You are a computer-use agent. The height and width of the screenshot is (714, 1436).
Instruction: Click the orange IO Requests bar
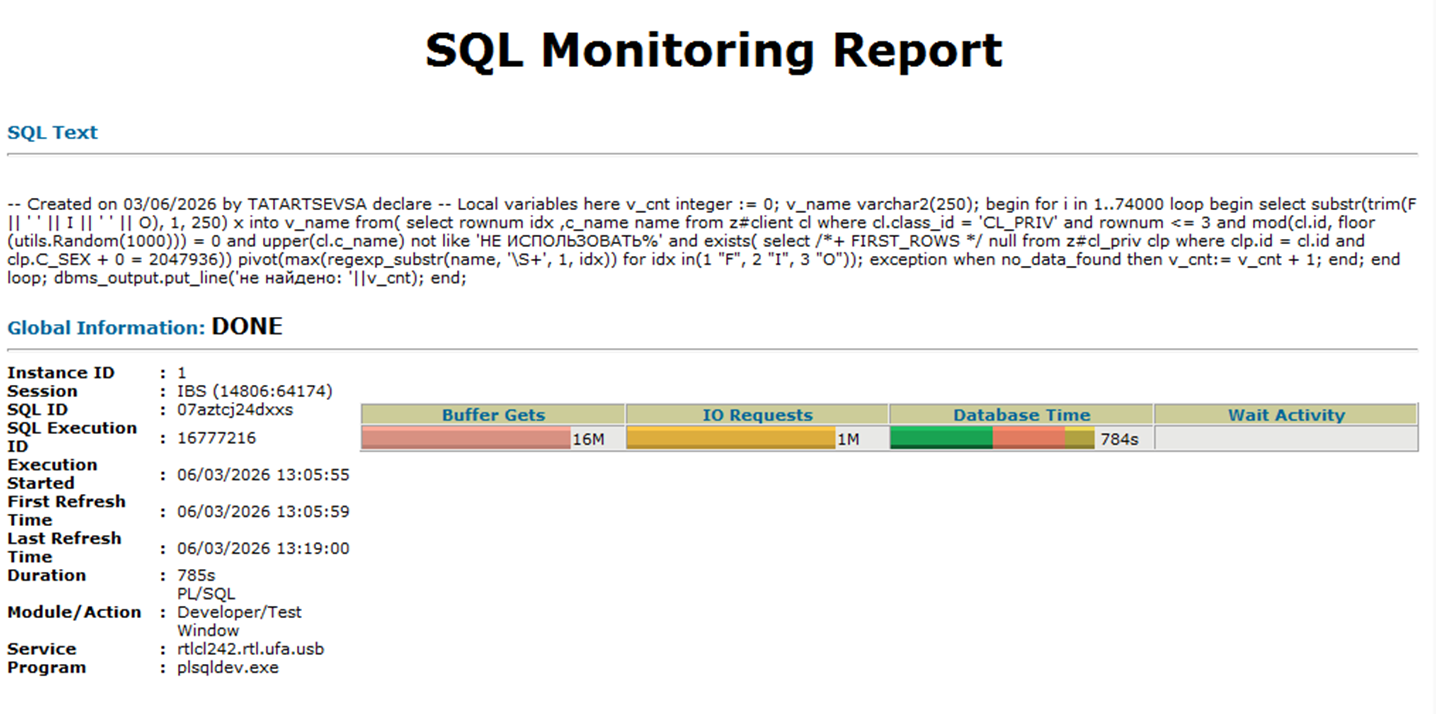[x=730, y=438]
